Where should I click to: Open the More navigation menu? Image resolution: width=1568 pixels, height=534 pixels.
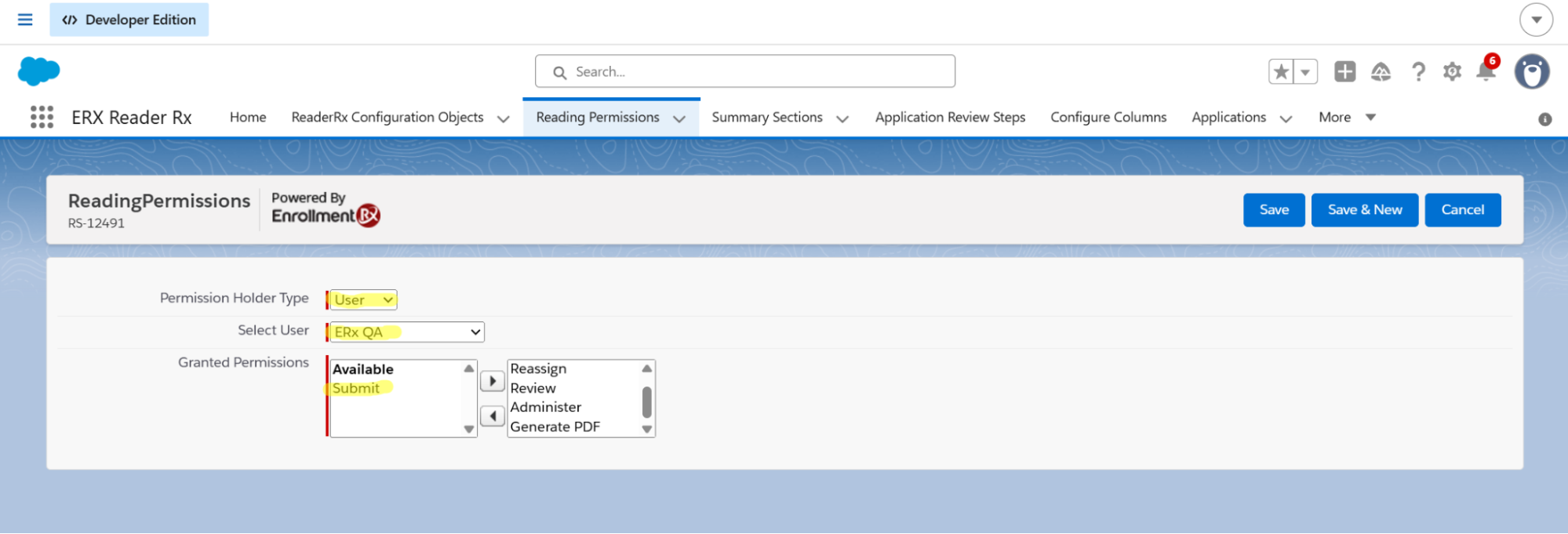coord(1347,117)
